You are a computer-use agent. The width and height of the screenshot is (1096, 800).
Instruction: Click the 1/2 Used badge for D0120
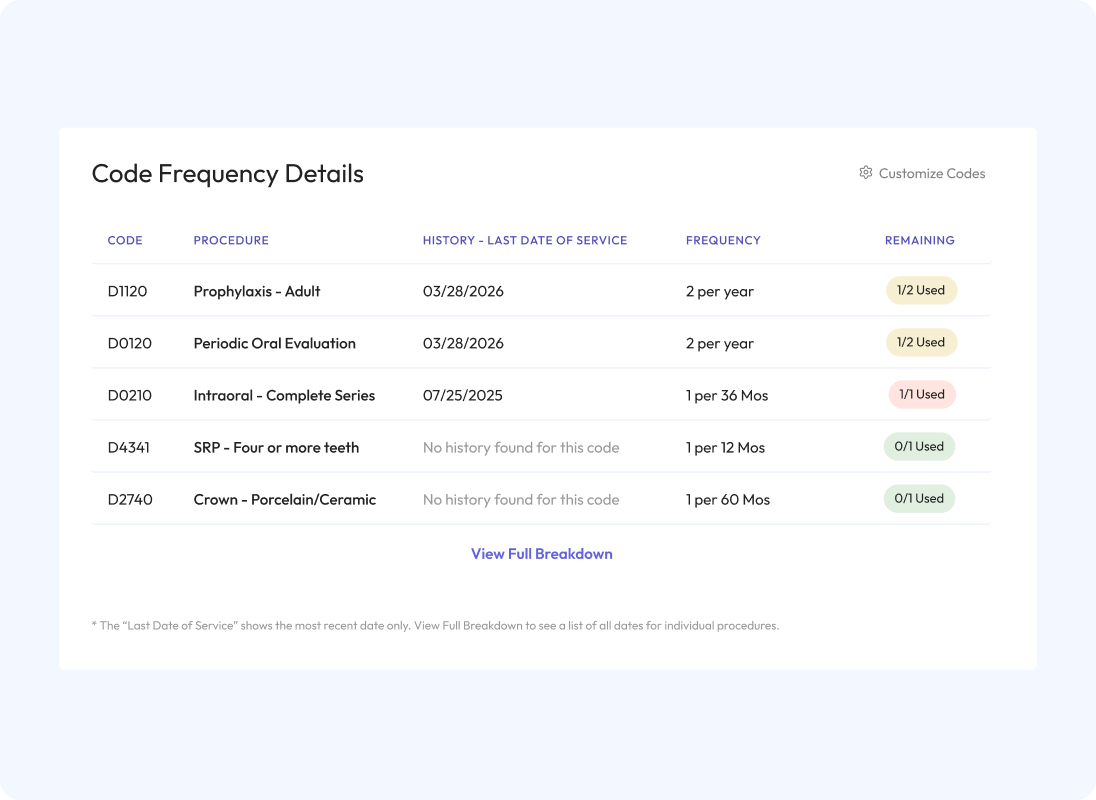click(921, 342)
